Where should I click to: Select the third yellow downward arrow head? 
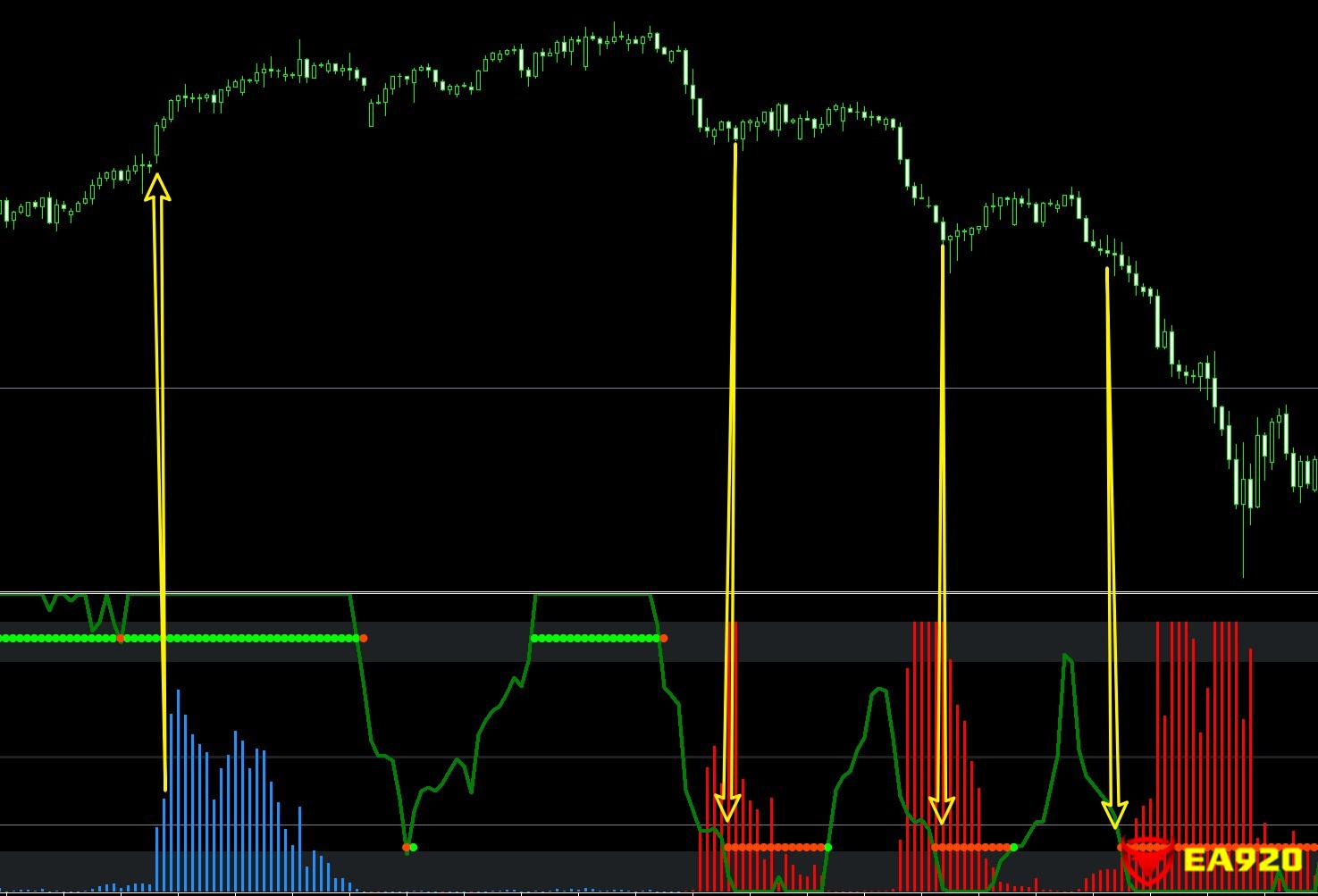1114,815
